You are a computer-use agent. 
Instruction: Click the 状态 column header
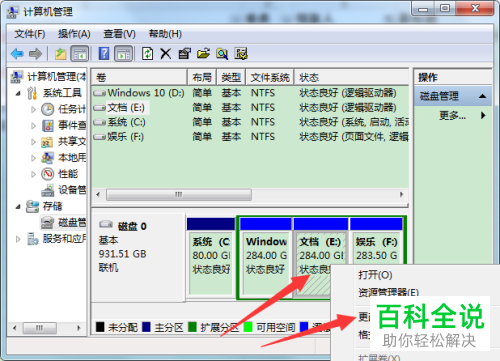click(x=352, y=77)
